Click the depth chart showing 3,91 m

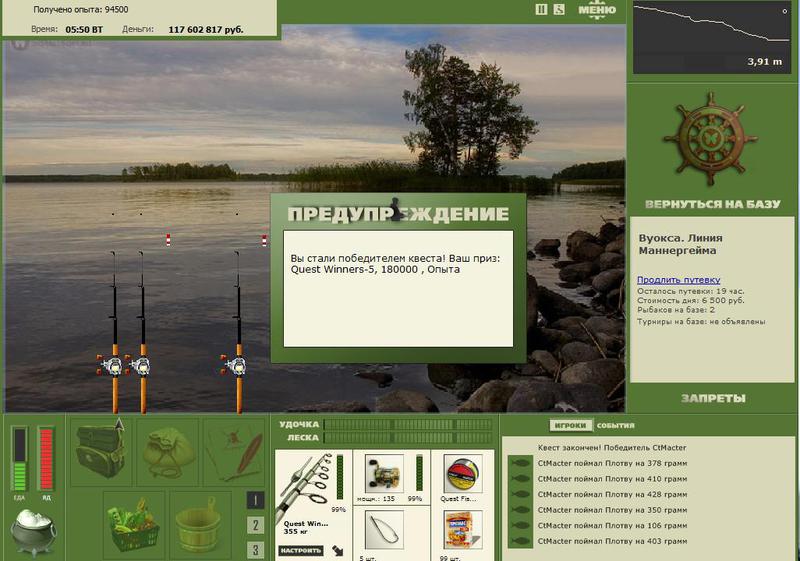712,37
